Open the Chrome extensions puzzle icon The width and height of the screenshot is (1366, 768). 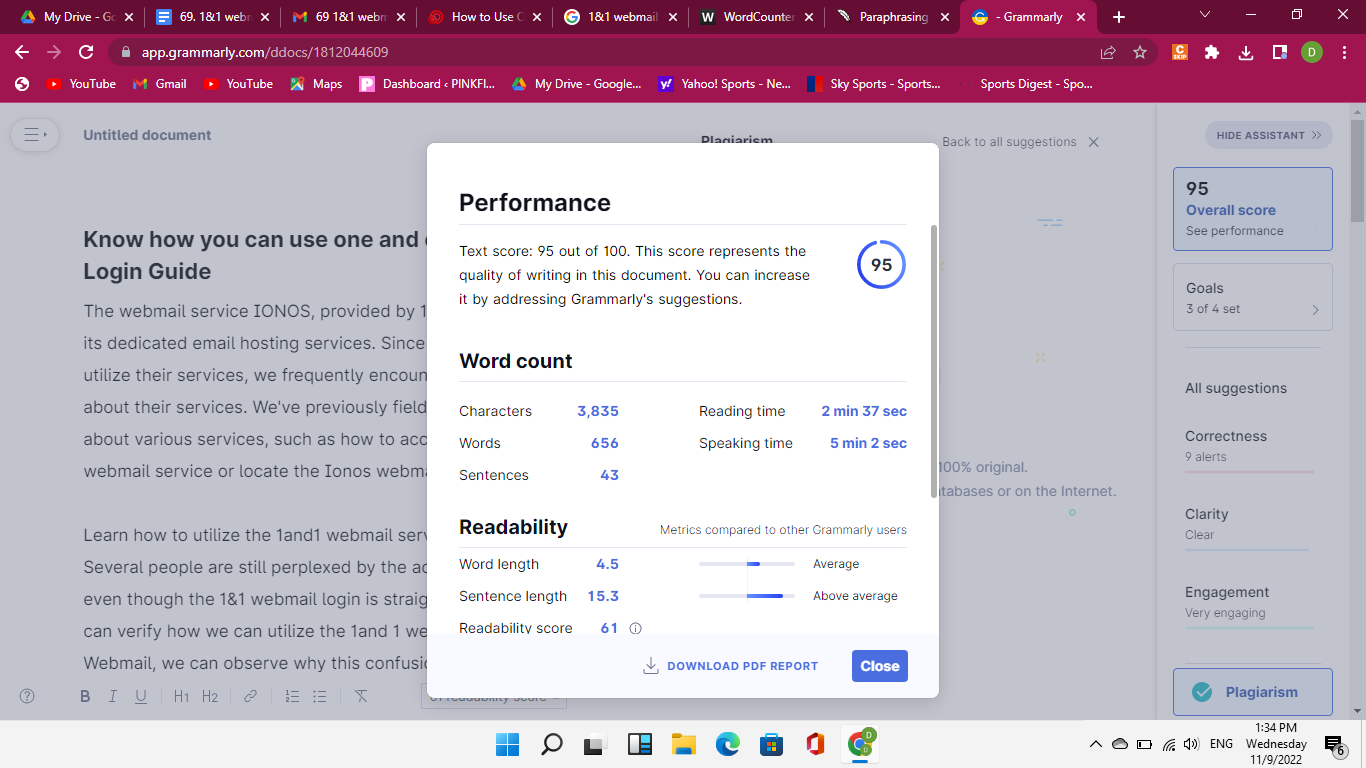coord(1212,52)
